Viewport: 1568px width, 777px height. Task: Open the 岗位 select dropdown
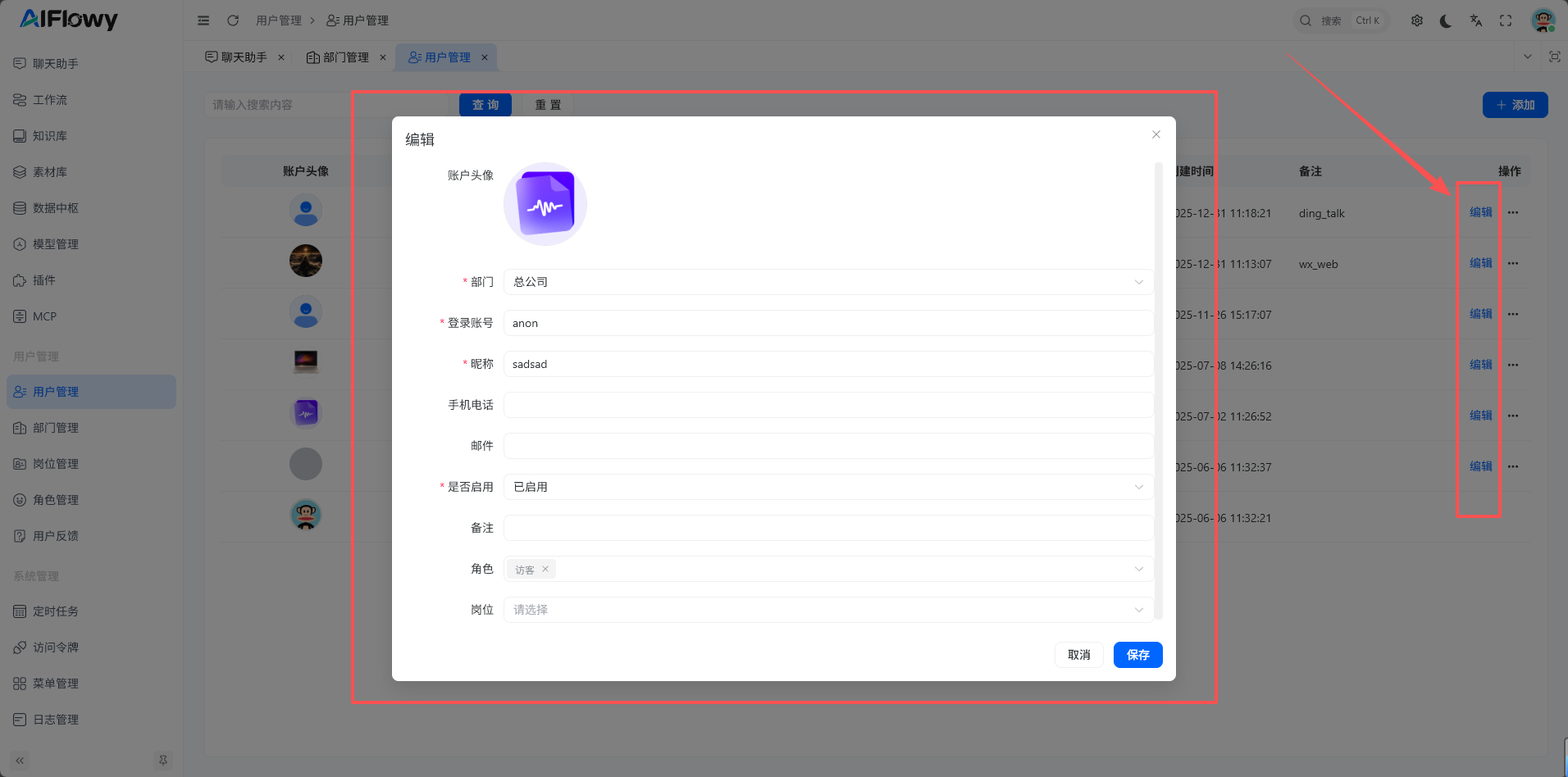(828, 610)
